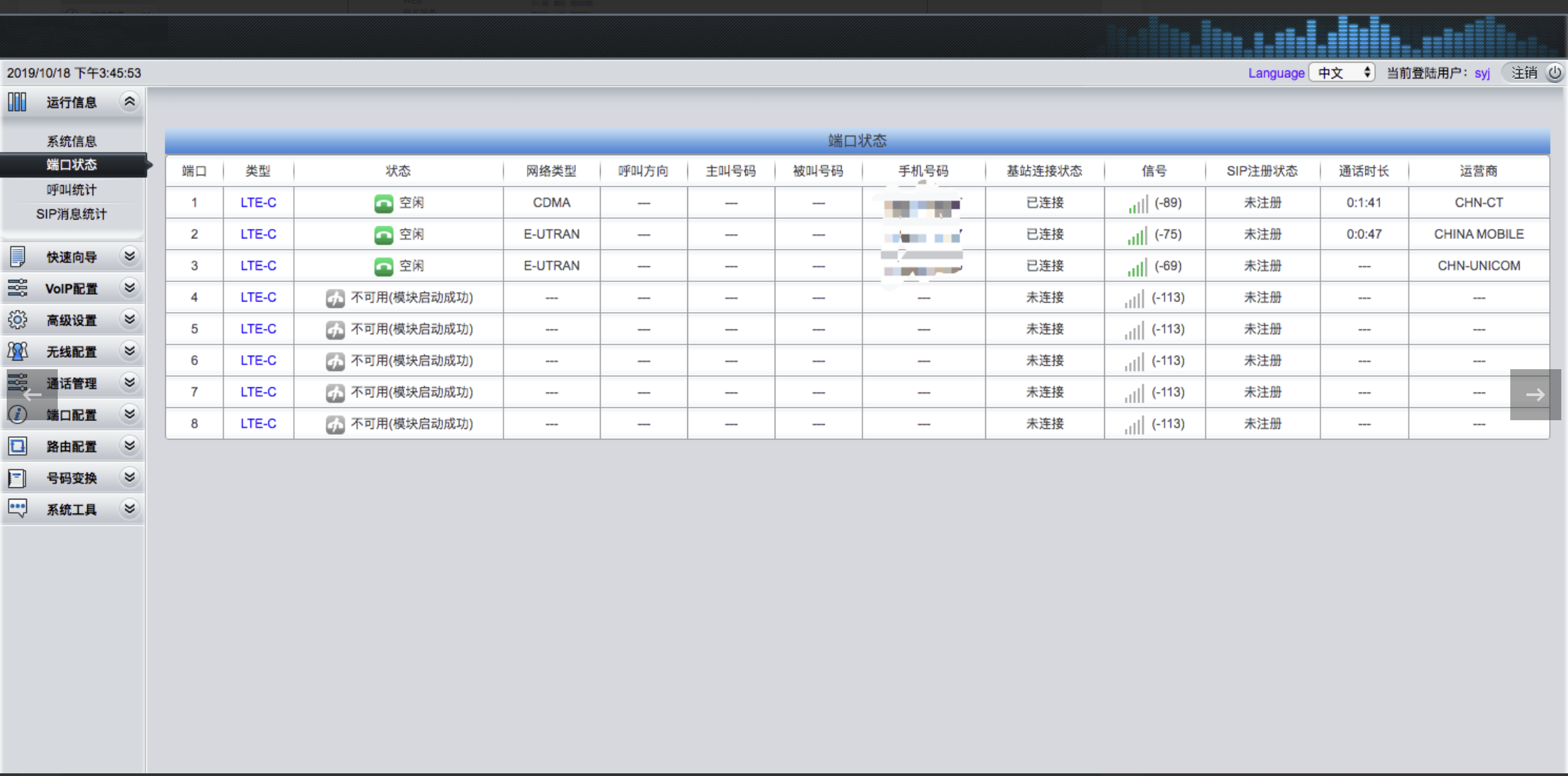
Task: Click port 4 signal bars icon
Action: pyautogui.click(x=1134, y=299)
